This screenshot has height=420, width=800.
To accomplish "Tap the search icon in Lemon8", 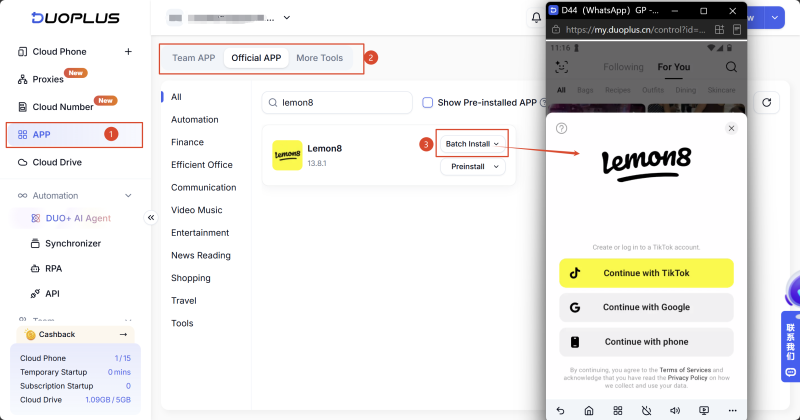I will [x=731, y=67].
